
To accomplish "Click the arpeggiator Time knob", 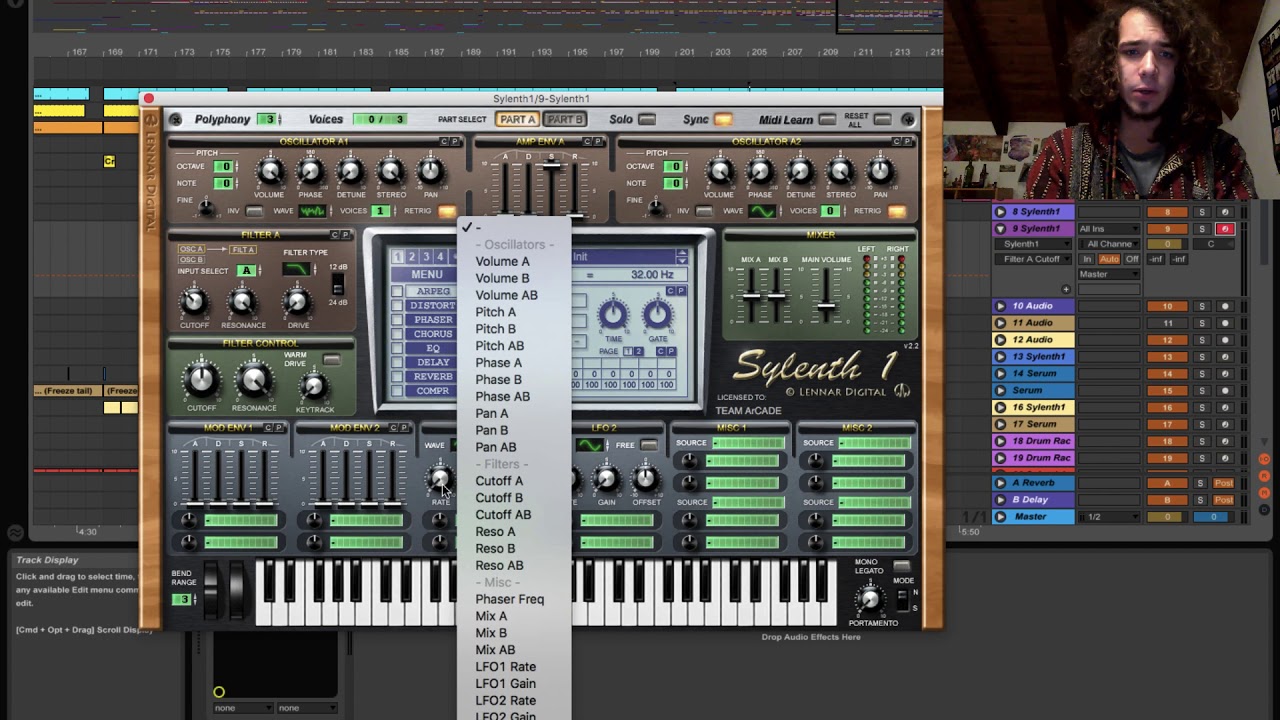I will [x=613, y=316].
